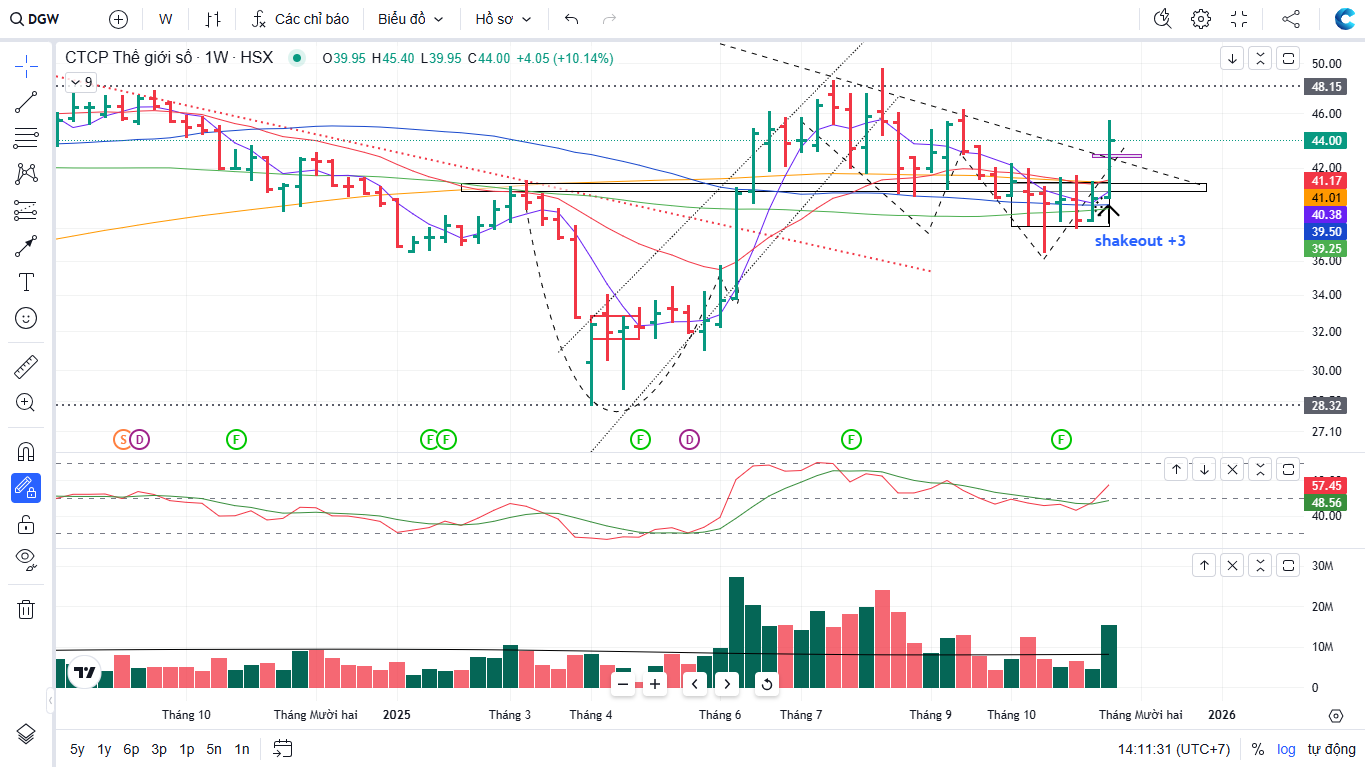Click the share chart icon
The image size is (1365, 767).
pyautogui.click(x=1291, y=19)
